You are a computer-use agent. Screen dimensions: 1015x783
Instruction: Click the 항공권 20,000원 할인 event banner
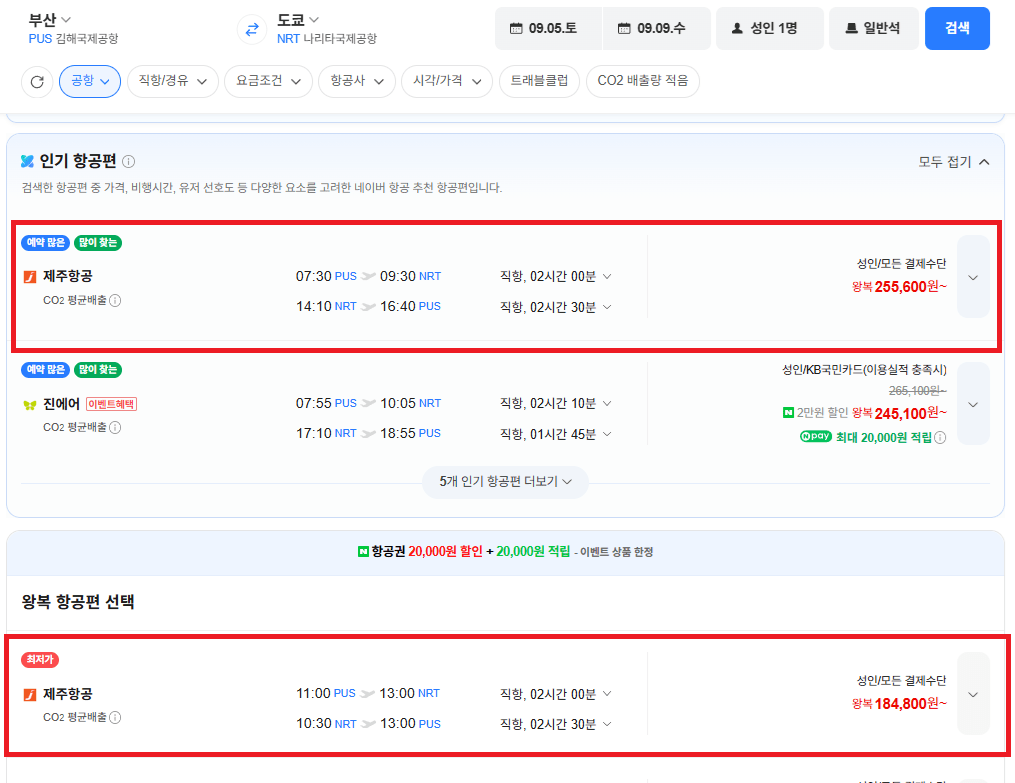tap(505, 552)
